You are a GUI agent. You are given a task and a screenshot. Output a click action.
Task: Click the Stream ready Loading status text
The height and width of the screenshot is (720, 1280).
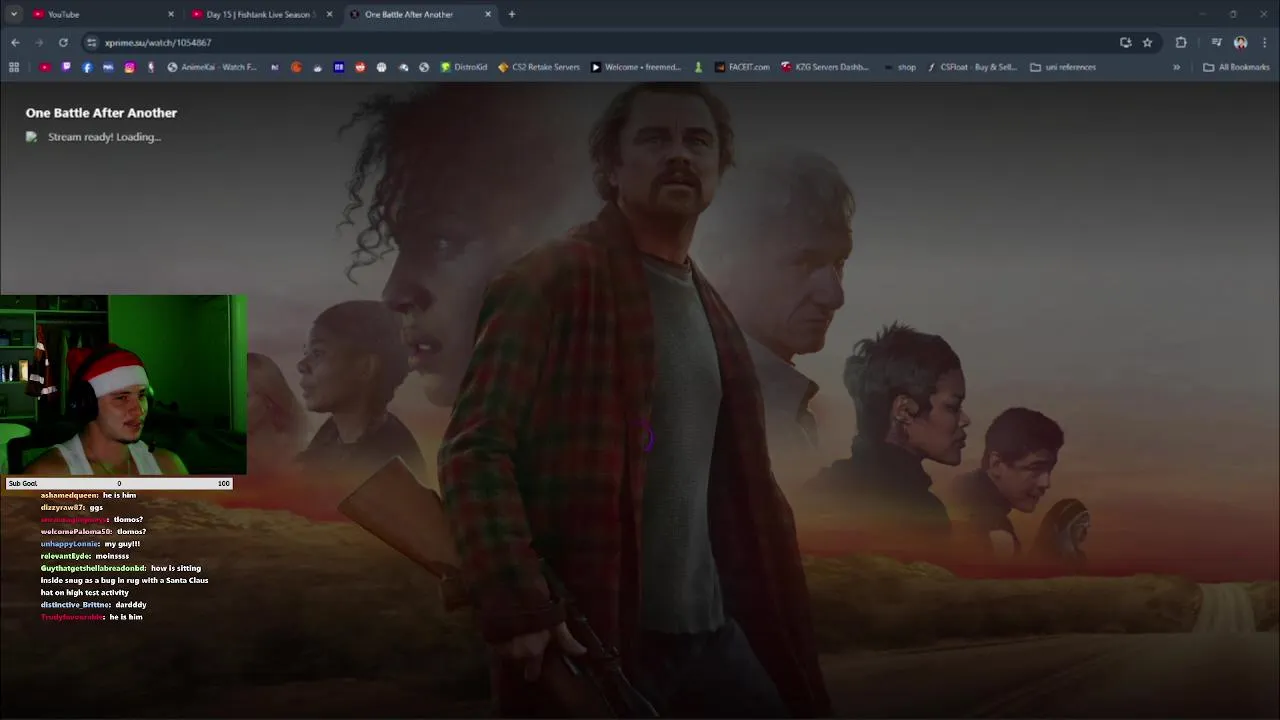coord(104,137)
